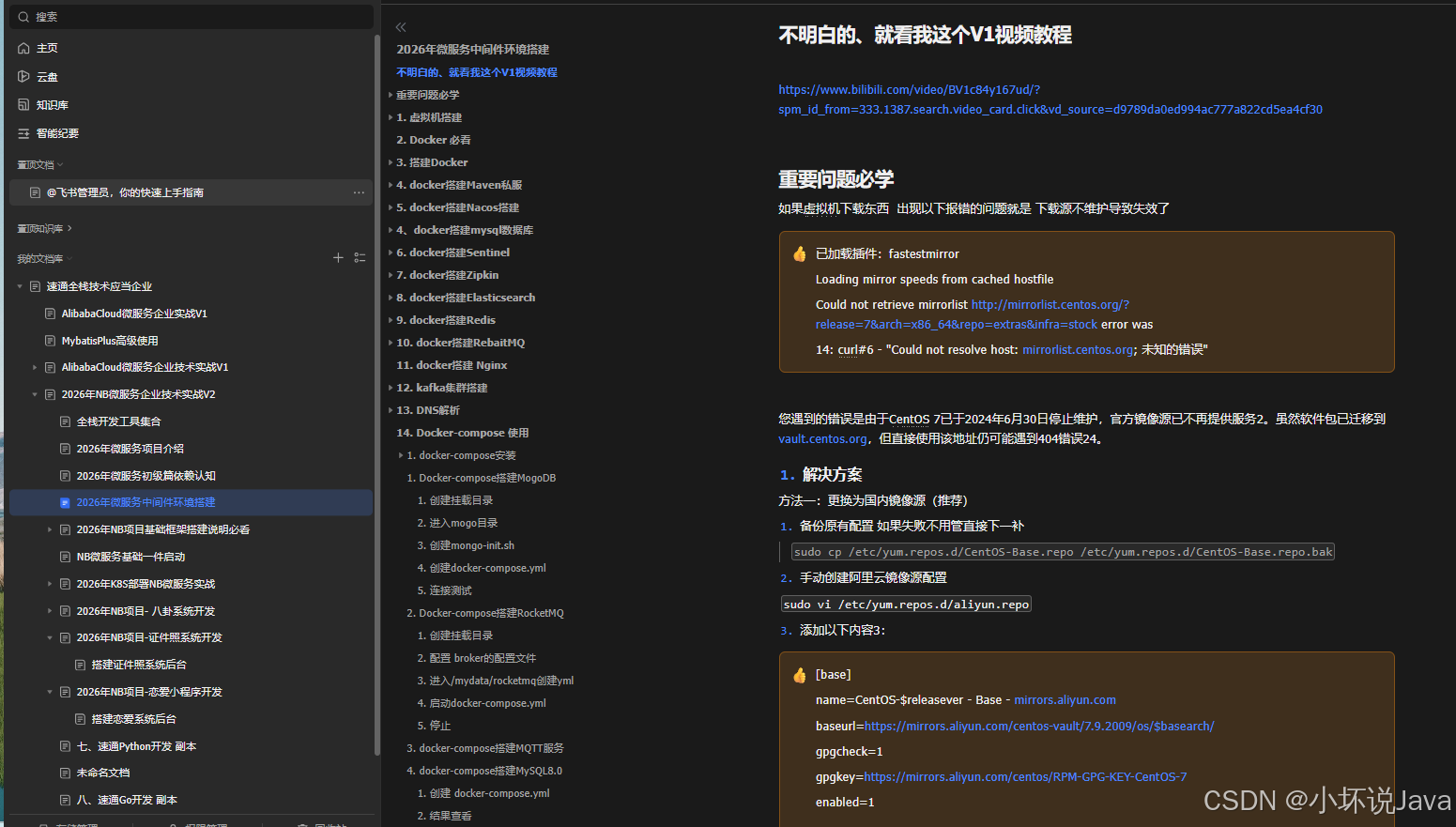The width and height of the screenshot is (1456, 827).
Task: Open 搭建恋爱系统后台 document
Action: pyautogui.click(x=133, y=719)
